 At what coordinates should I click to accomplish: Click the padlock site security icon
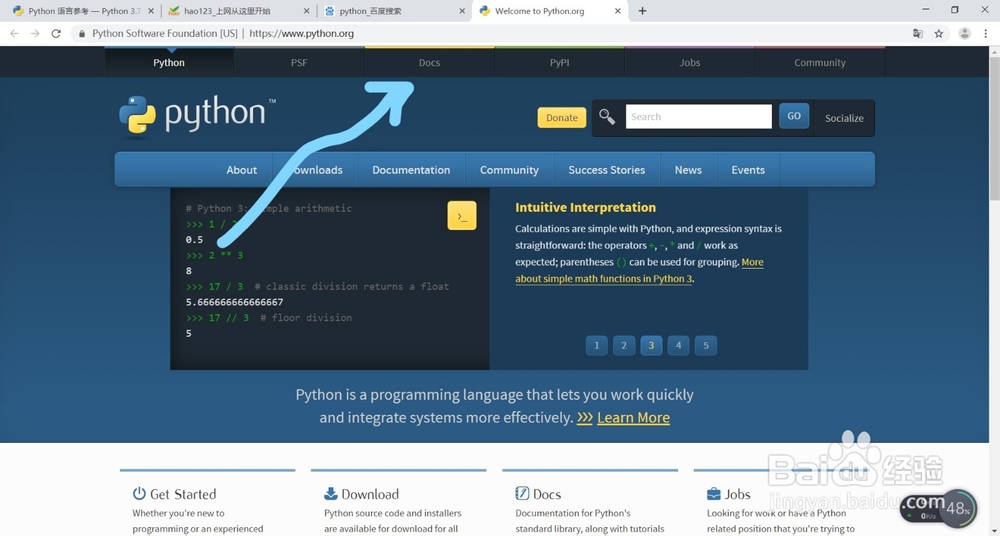[x=82, y=34]
